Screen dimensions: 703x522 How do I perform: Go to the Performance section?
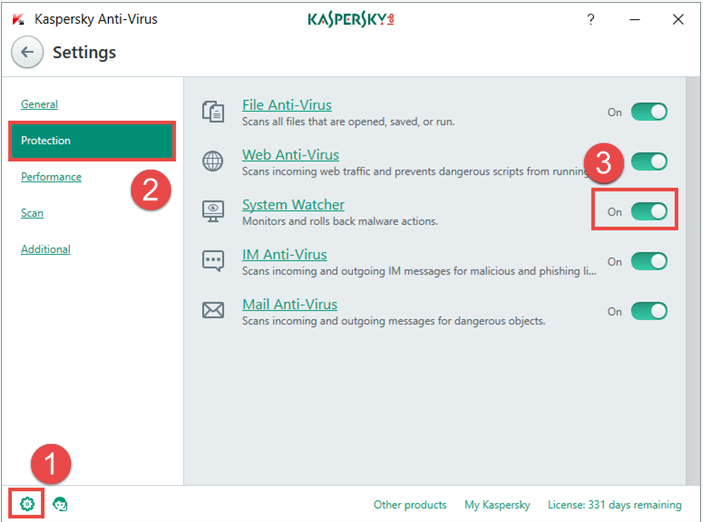click(x=51, y=177)
